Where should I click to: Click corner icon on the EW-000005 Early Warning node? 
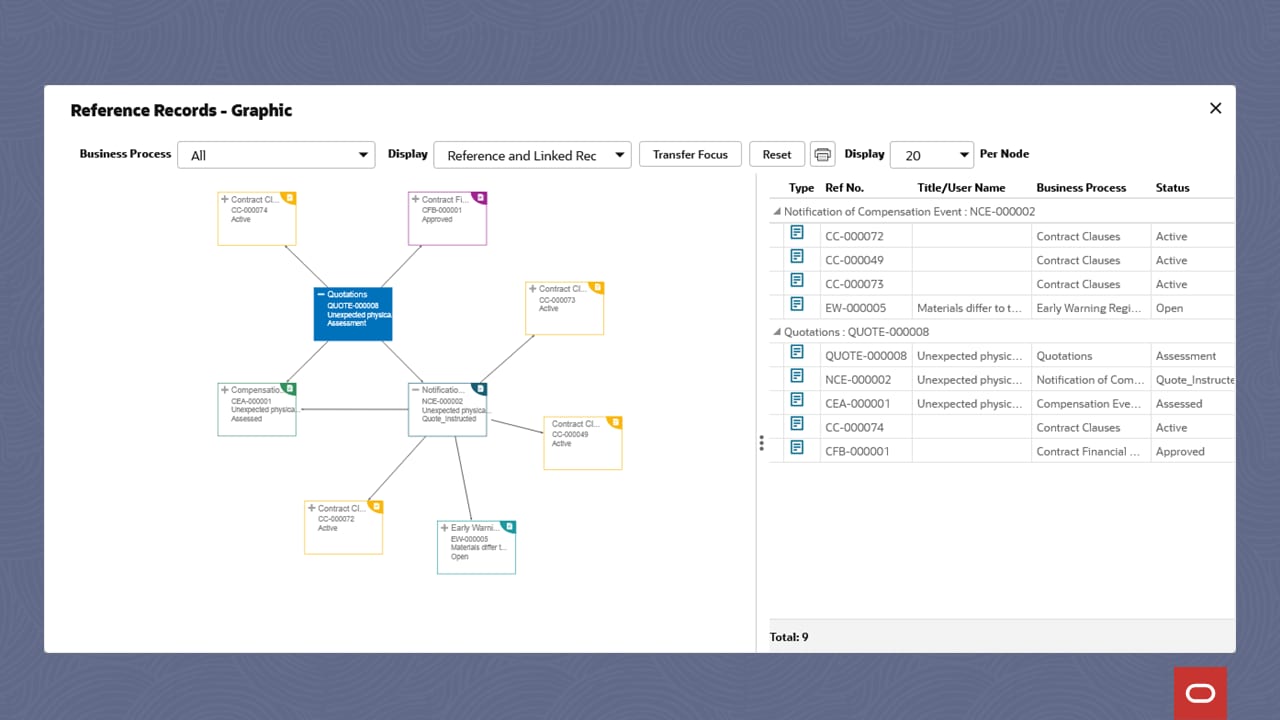coord(509,526)
